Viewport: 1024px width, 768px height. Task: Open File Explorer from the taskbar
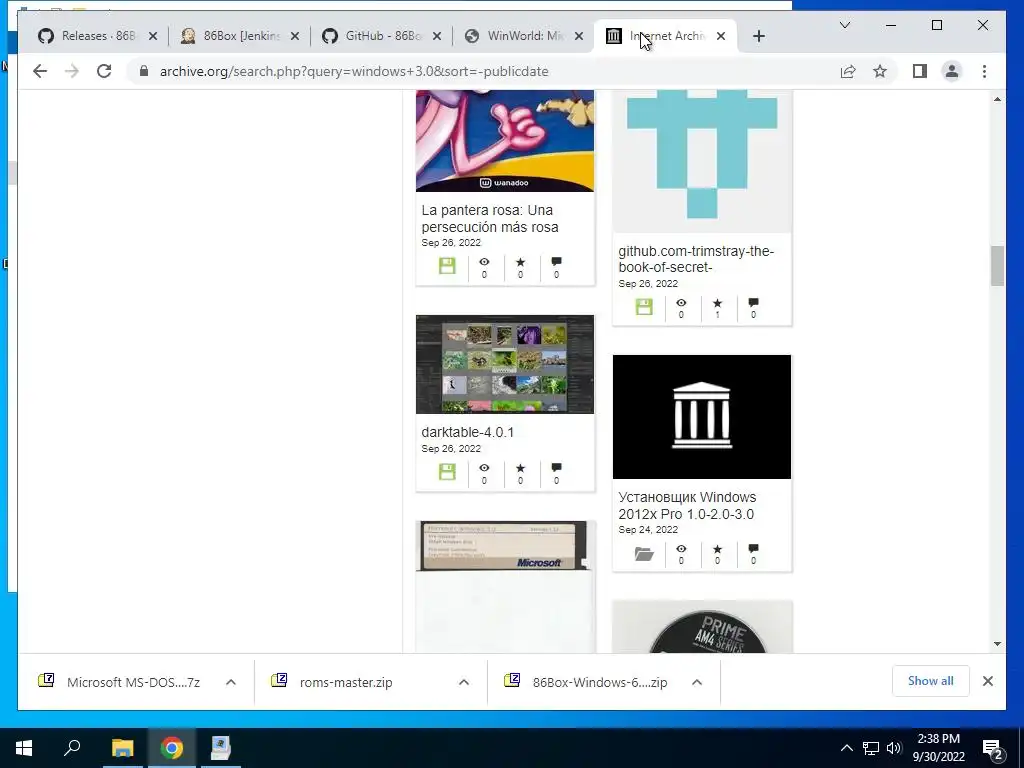click(x=122, y=748)
